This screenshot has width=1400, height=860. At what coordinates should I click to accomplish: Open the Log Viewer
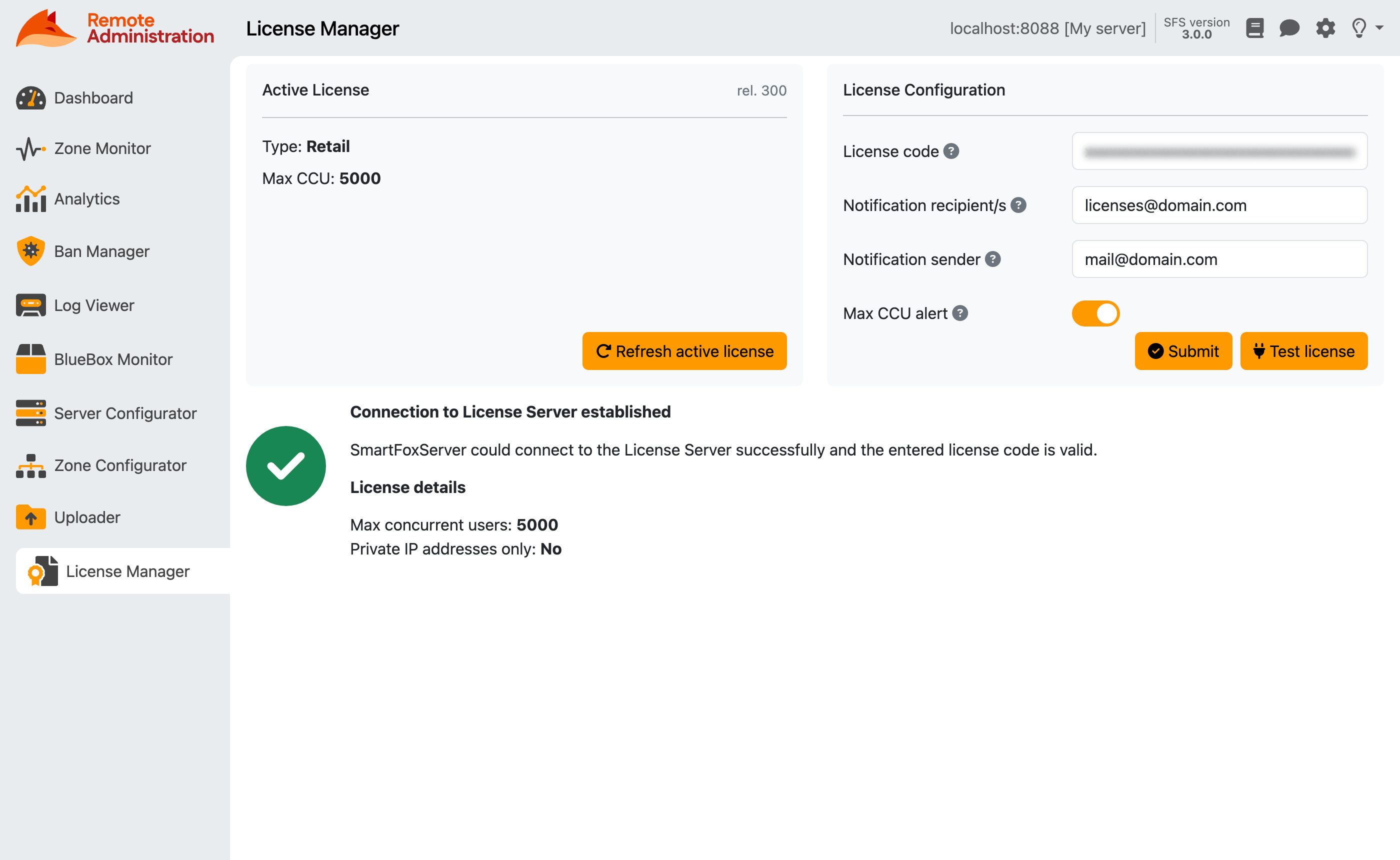click(x=94, y=305)
